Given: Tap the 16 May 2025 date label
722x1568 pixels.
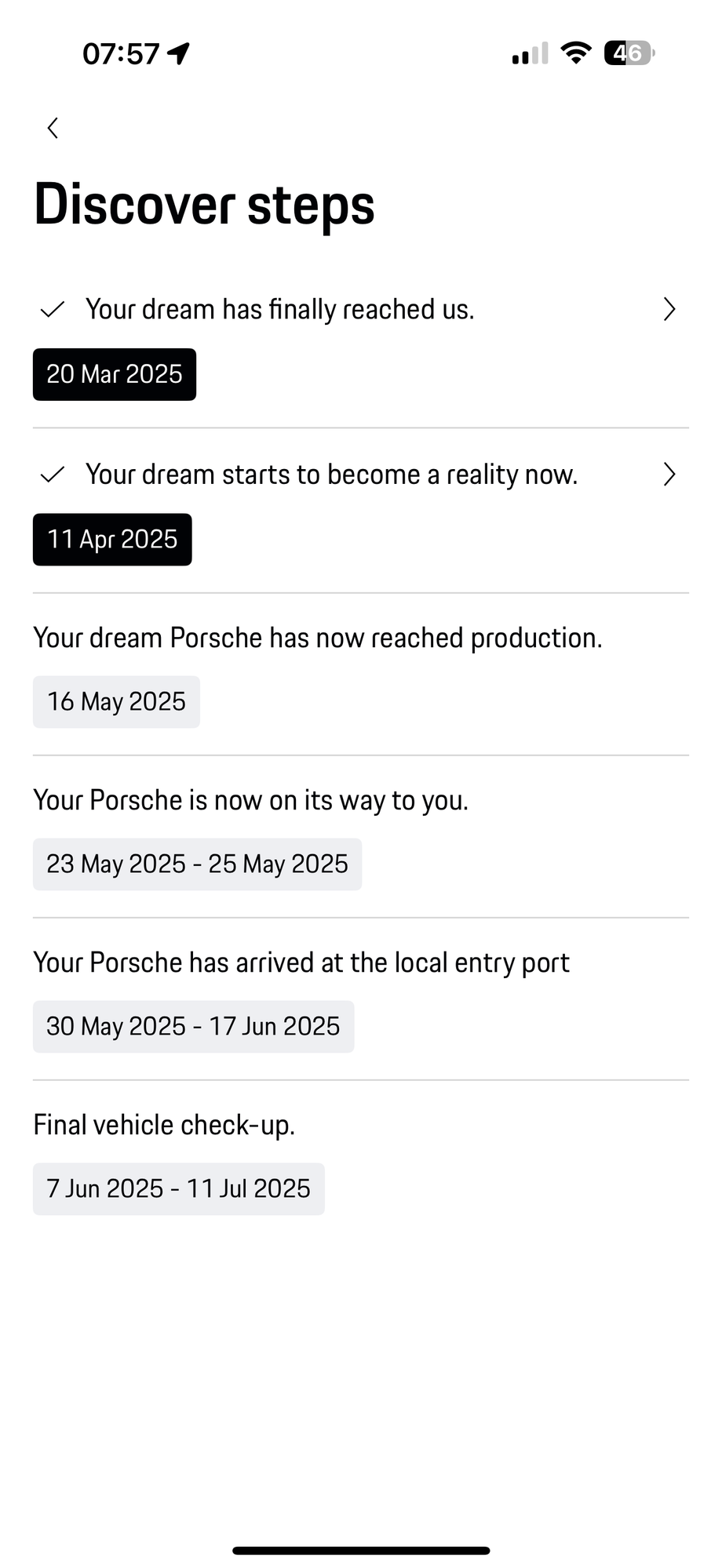Looking at the screenshot, I should coord(116,702).
